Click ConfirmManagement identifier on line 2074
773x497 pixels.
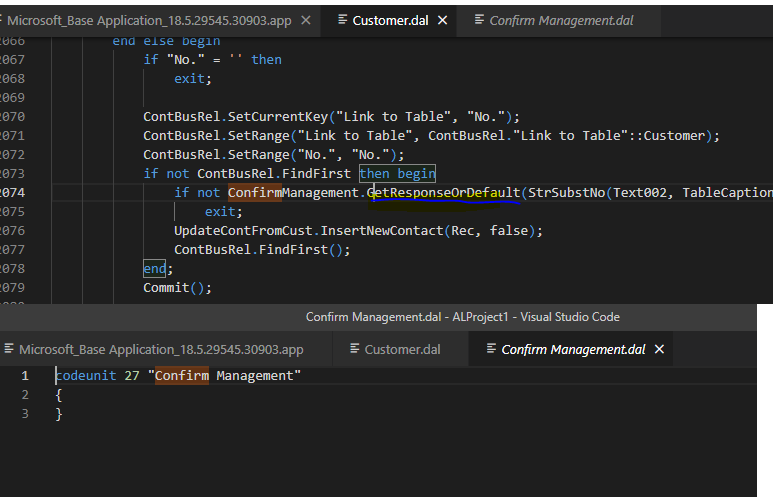(293, 192)
